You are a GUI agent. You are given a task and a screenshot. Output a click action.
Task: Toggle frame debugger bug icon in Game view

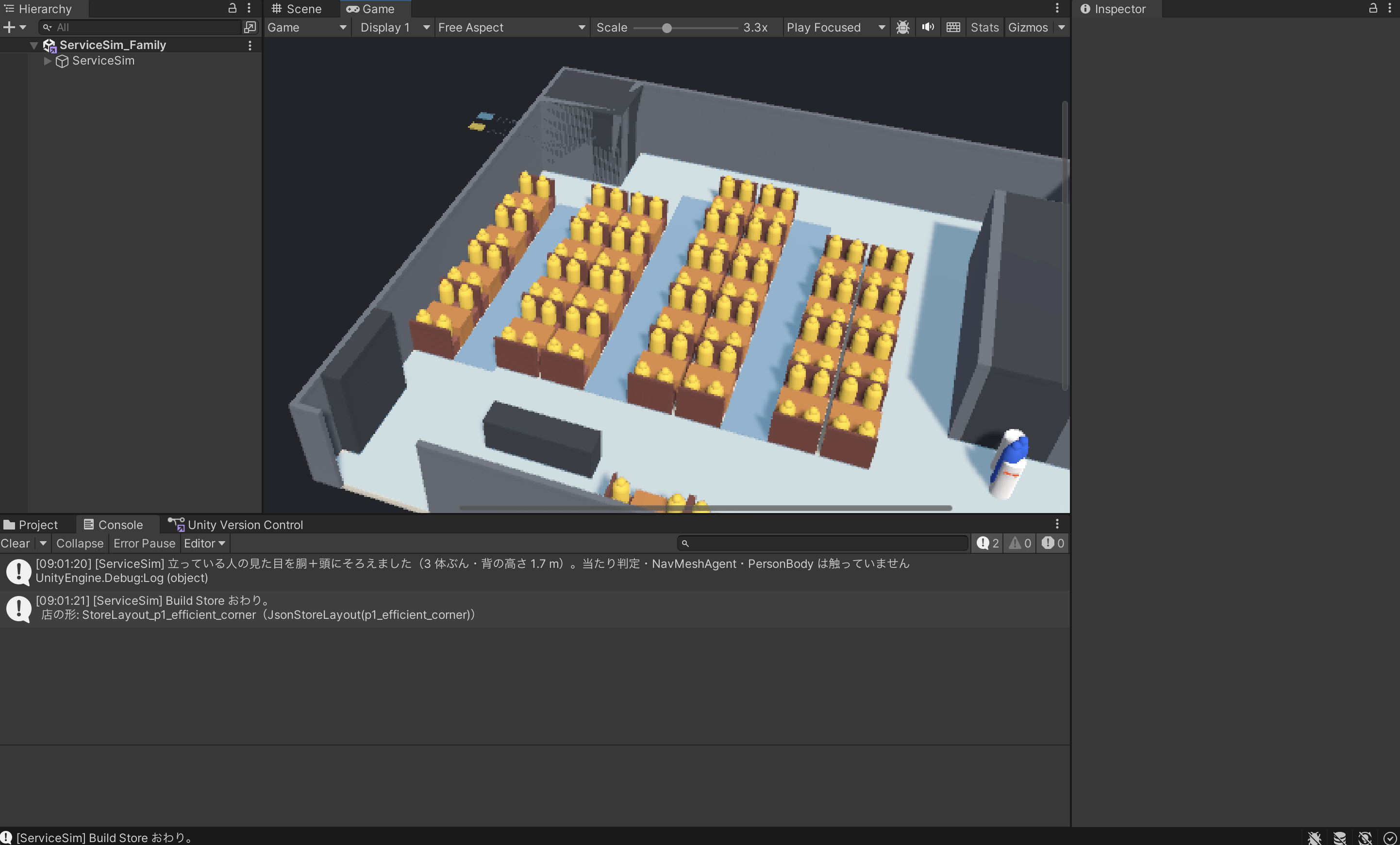[x=902, y=27]
